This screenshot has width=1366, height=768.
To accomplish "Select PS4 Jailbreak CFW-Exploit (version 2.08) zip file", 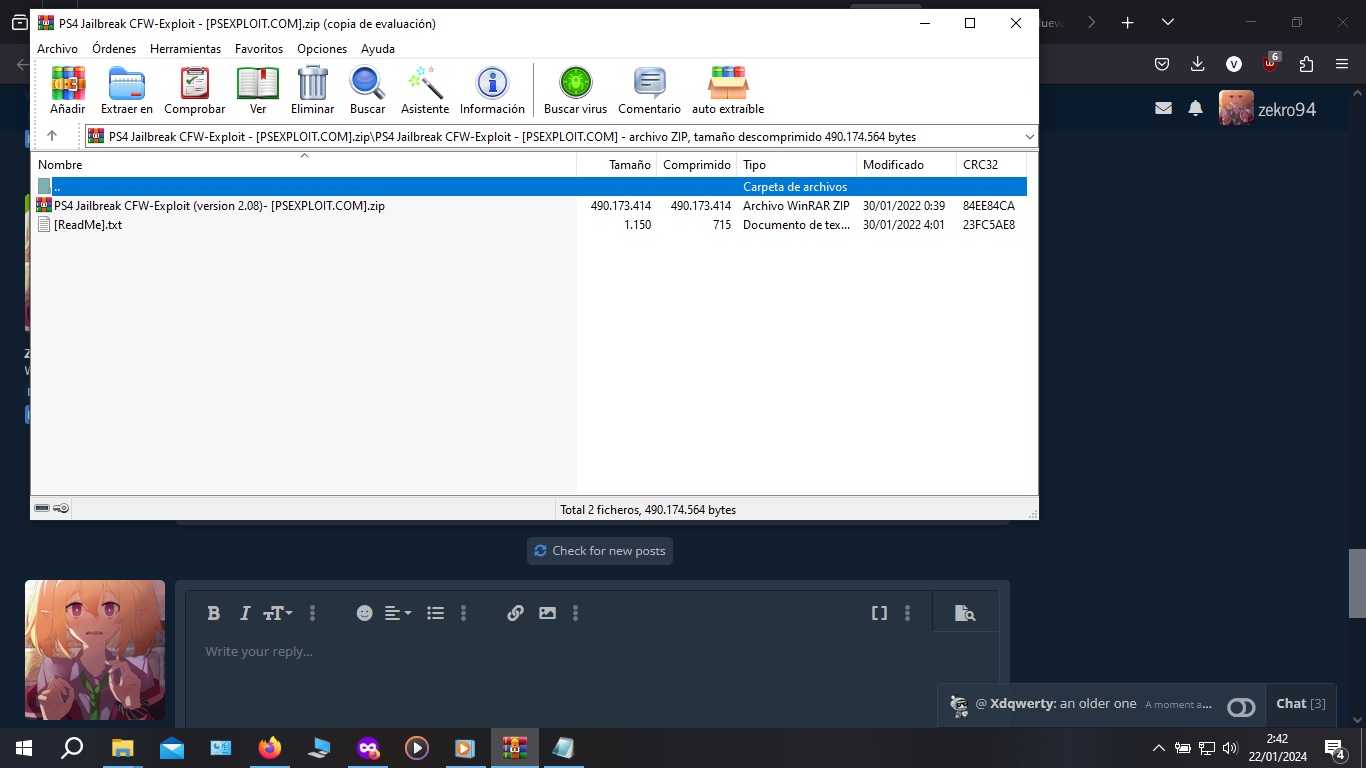I will point(529,206).
